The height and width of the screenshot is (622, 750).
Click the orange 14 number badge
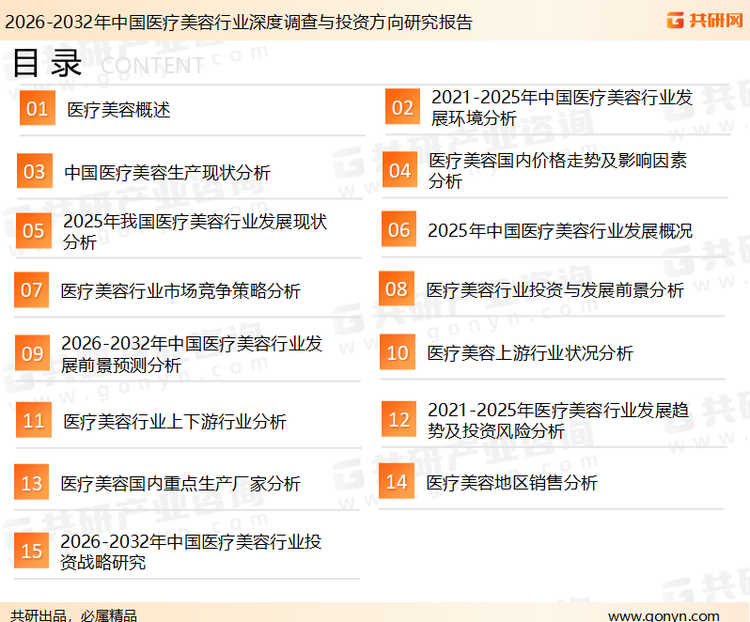[x=397, y=481]
